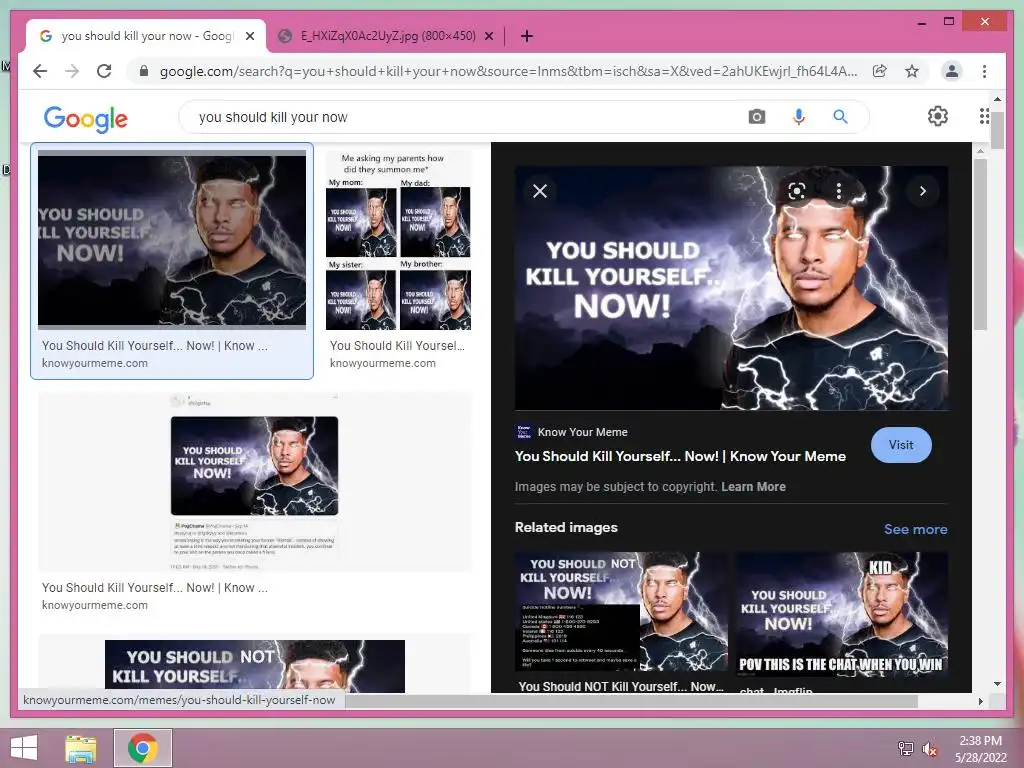Image resolution: width=1024 pixels, height=768 pixels.
Task: Click See more related images
Action: 916,529
